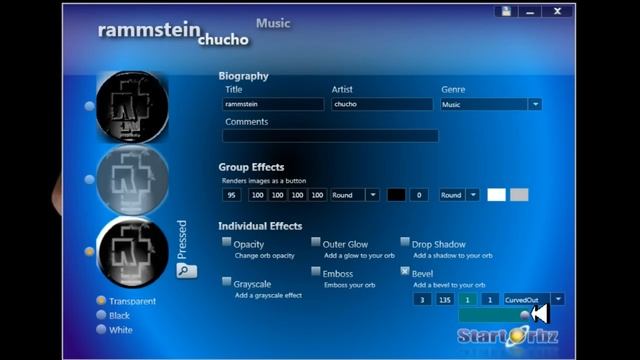Select the Pressed orb thumbnail

pyautogui.click(x=132, y=252)
